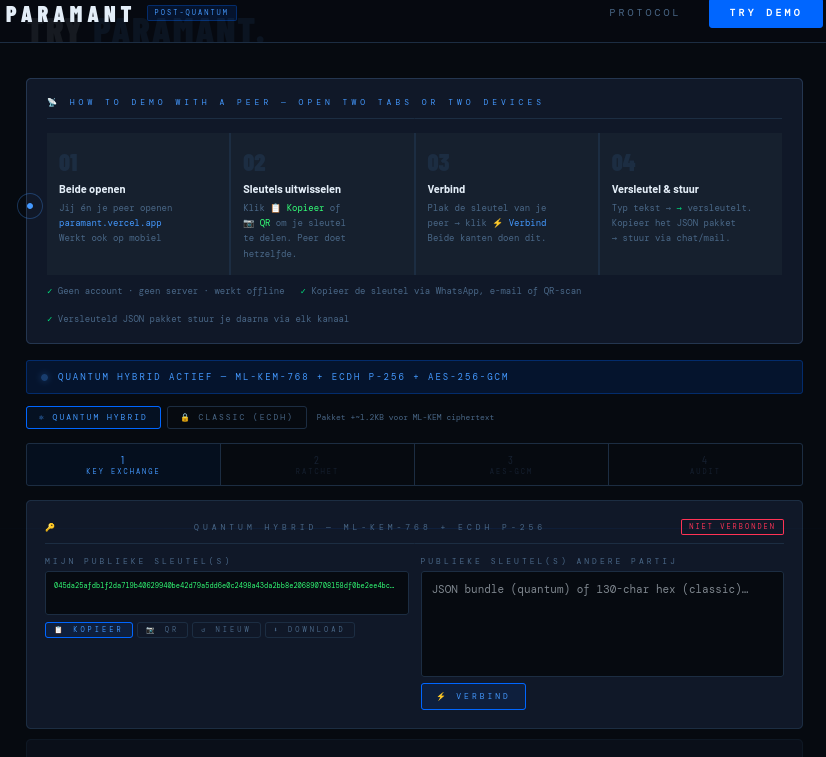Click the download arrow icon on DOWNLOAD button
Image resolution: width=826 pixels, height=757 pixels.
pos(276,630)
